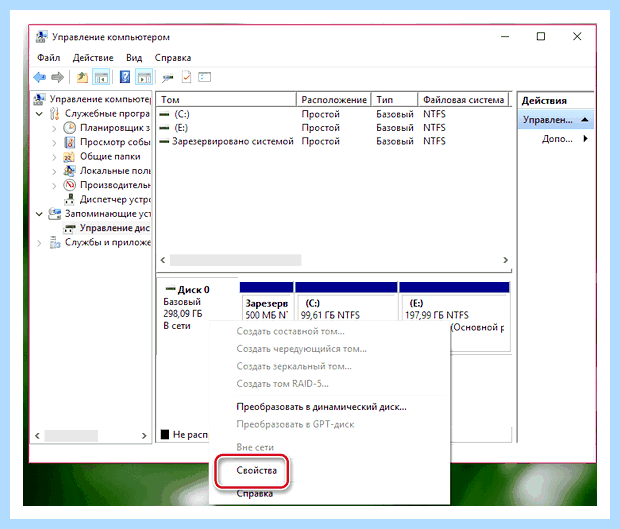
Task: Toggle the Action pane toolbar icon
Action: point(144,77)
